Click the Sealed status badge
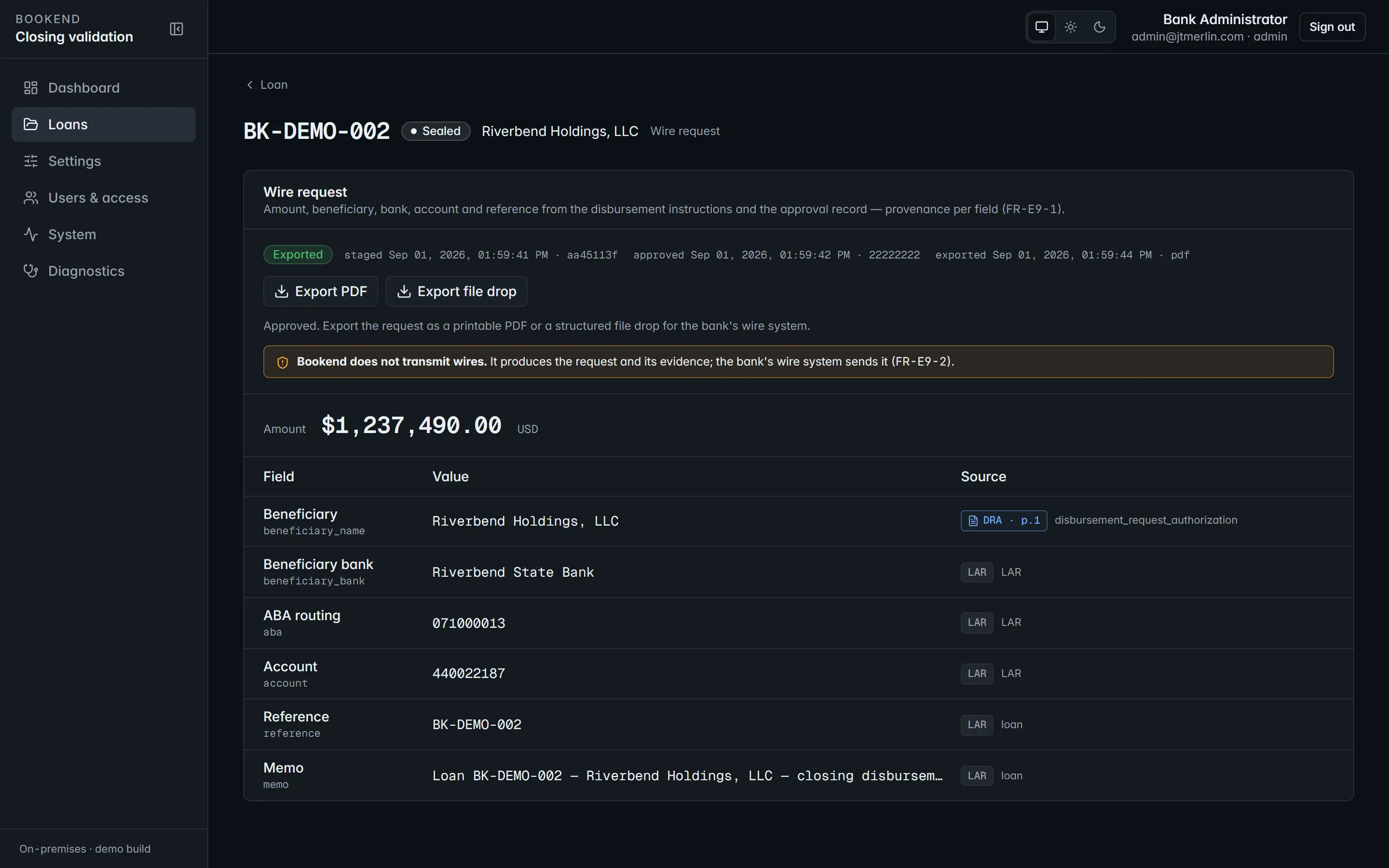The image size is (1389, 868). tap(436, 132)
